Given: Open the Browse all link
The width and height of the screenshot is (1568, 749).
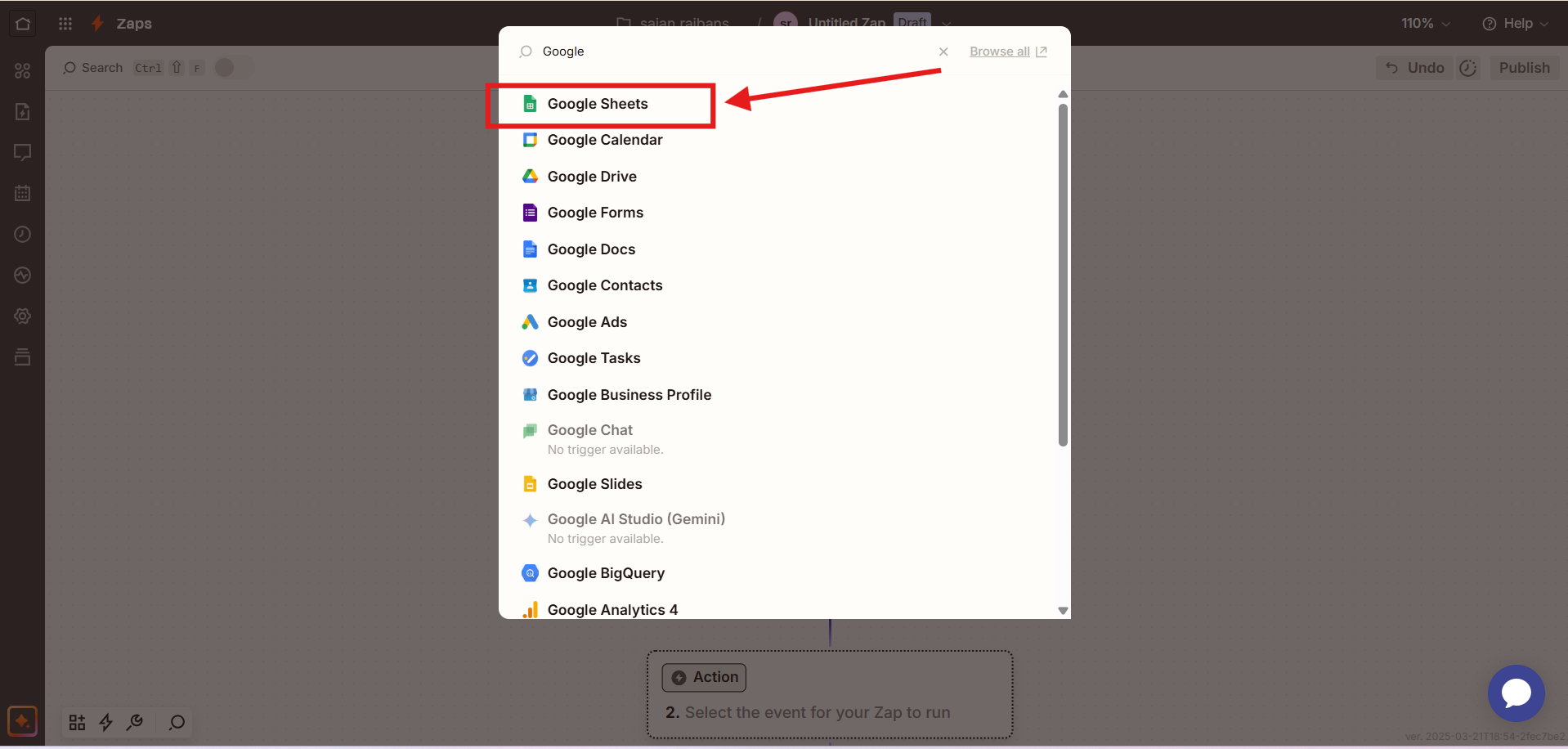Looking at the screenshot, I should click(1008, 52).
